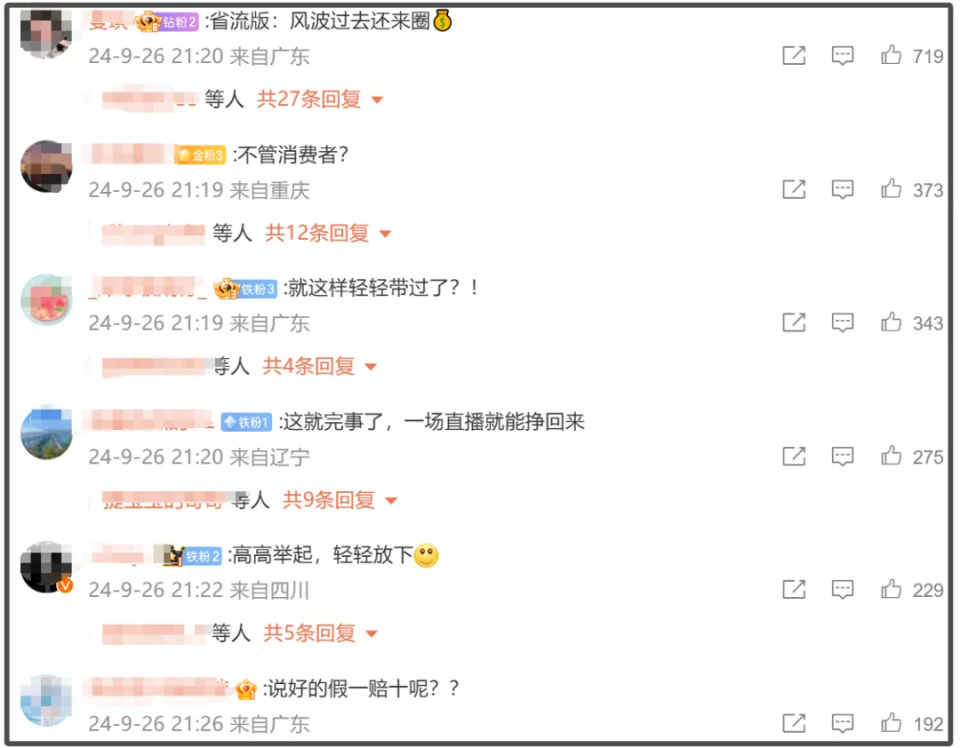Image resolution: width=960 pixels, height=748 pixels.
Task: Reply to the 风波过去还来圈 comment
Action: click(842, 56)
